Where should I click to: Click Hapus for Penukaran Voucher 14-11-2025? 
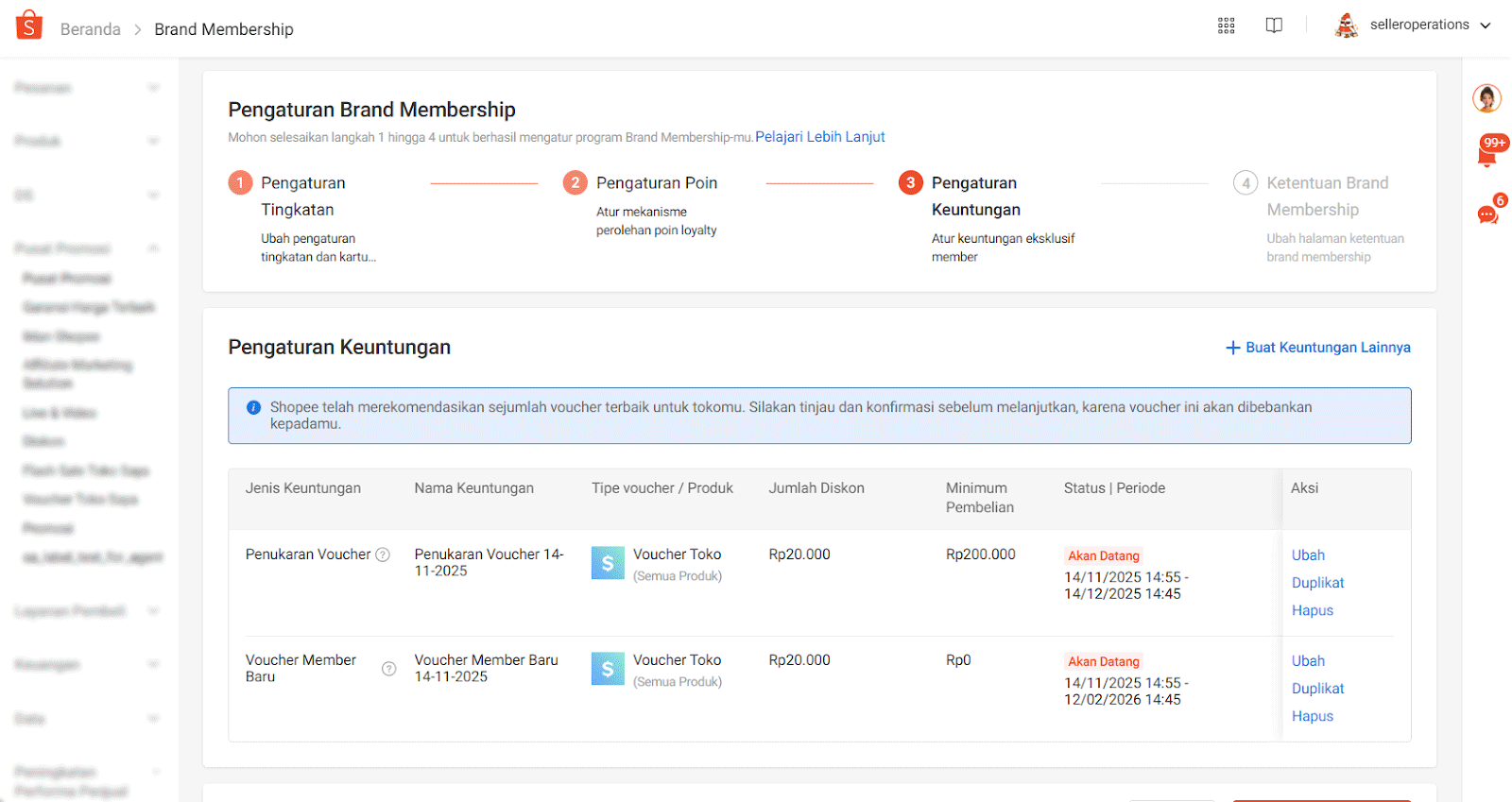pos(1313,610)
